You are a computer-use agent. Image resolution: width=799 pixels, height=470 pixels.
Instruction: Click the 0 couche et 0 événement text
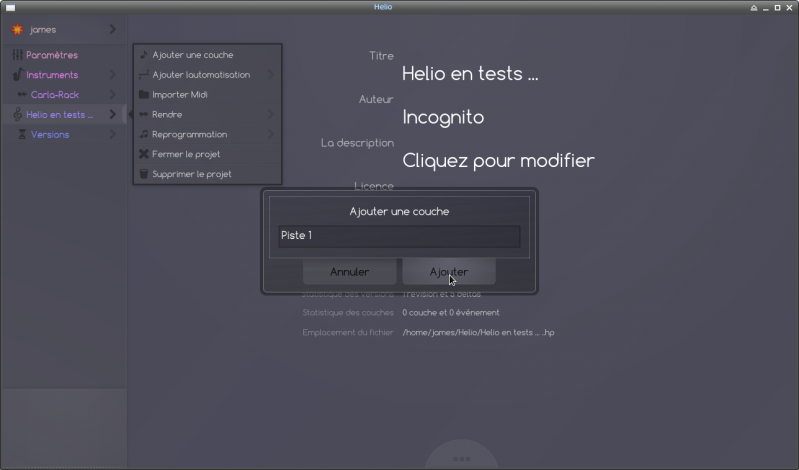coord(450,312)
